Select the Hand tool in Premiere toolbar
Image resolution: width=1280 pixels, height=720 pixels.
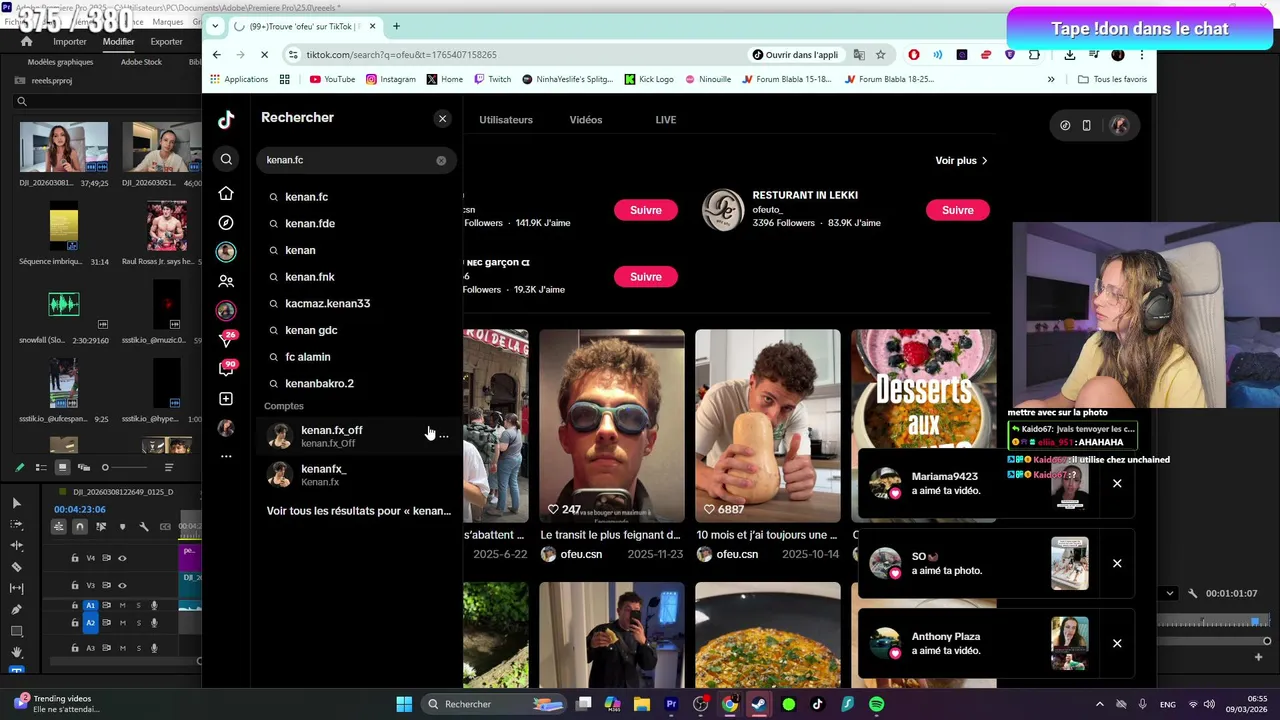point(16,652)
